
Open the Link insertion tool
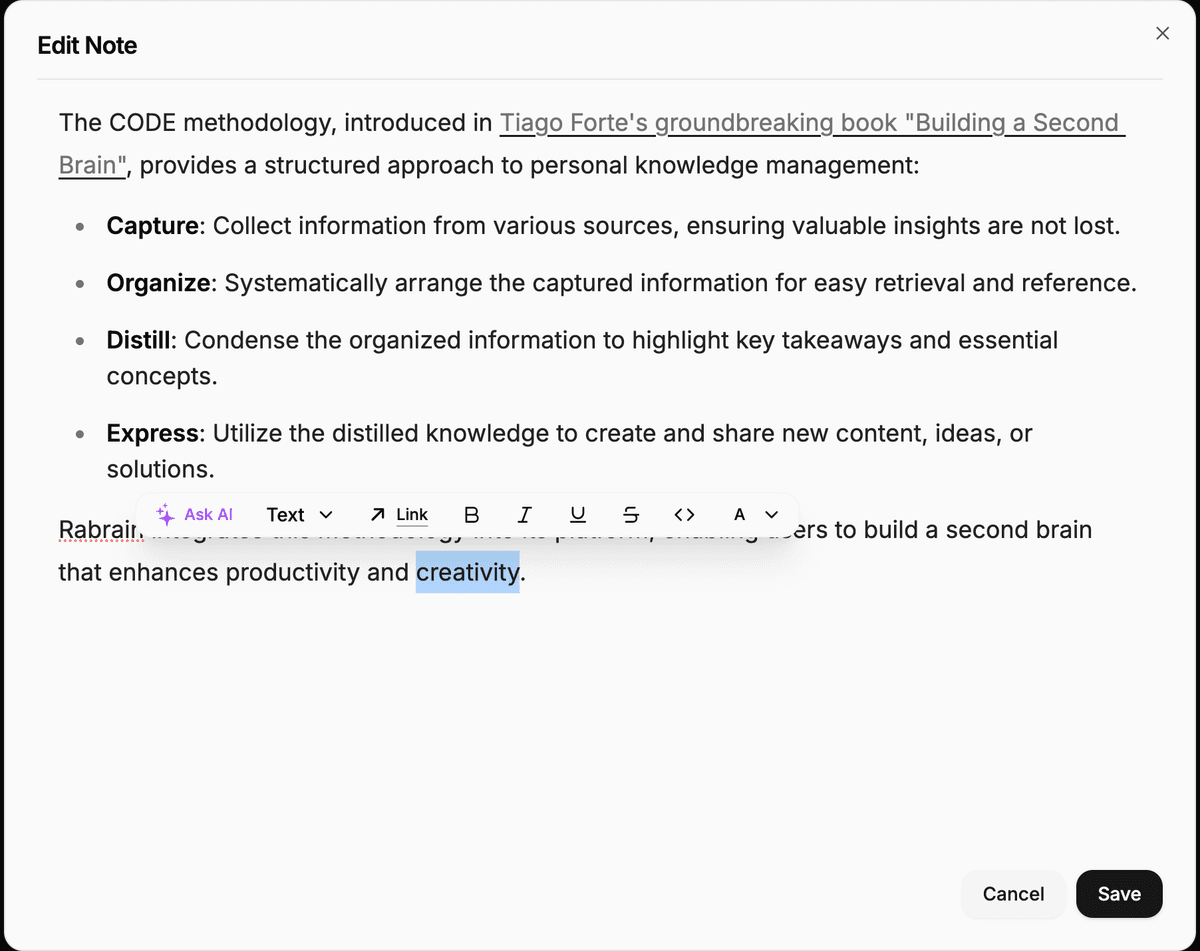pyautogui.click(x=398, y=514)
